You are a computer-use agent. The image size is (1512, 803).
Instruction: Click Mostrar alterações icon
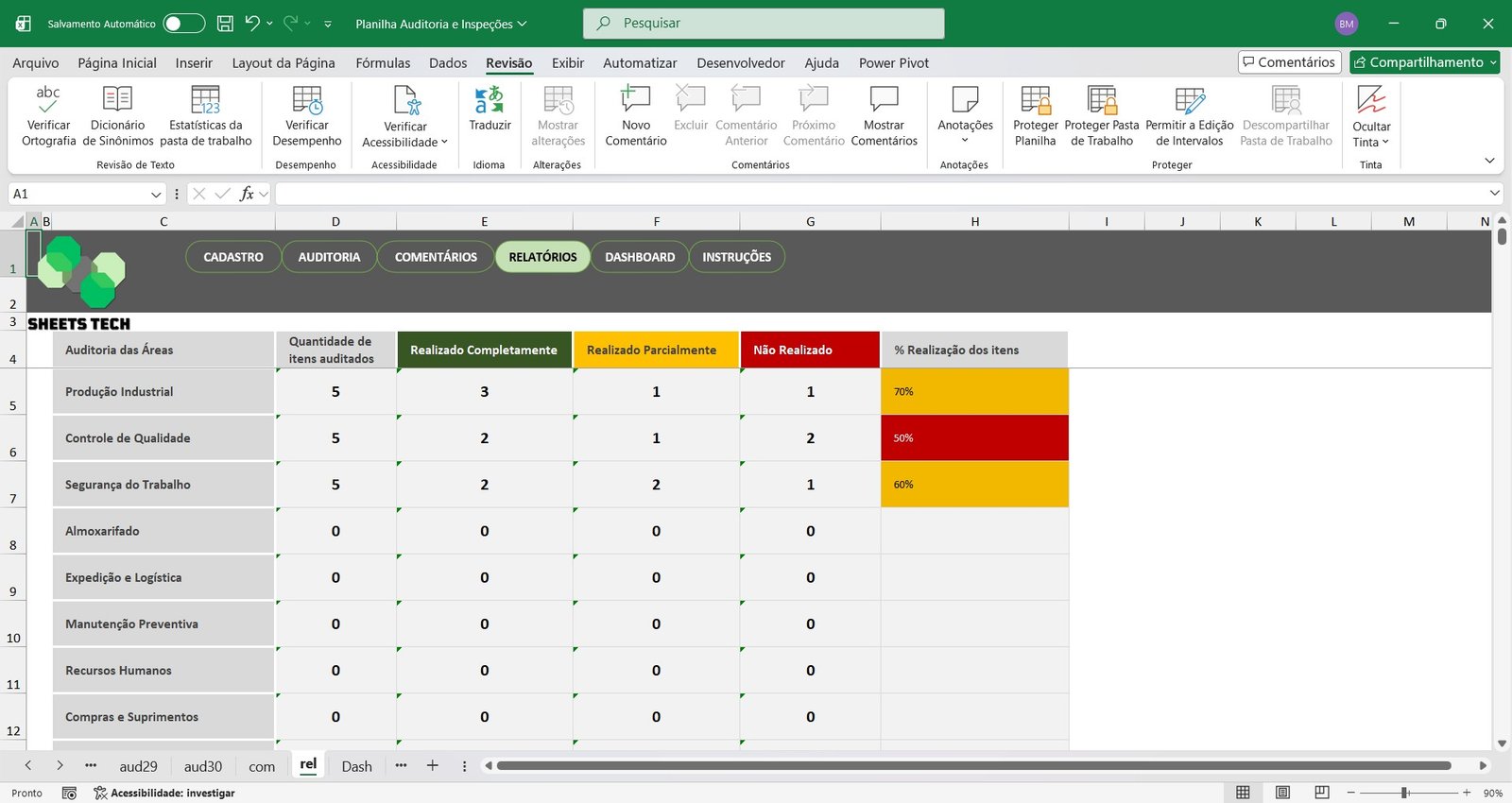click(x=558, y=99)
